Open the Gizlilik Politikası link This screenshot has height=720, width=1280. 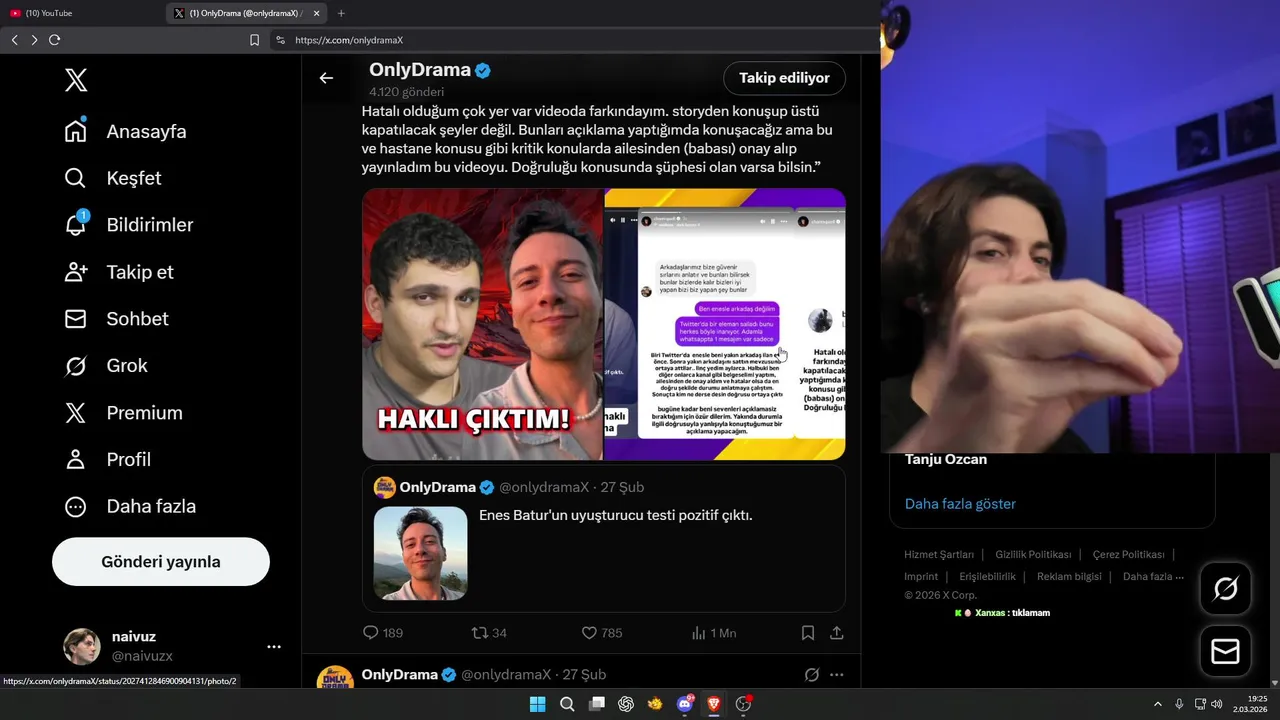(x=1033, y=555)
